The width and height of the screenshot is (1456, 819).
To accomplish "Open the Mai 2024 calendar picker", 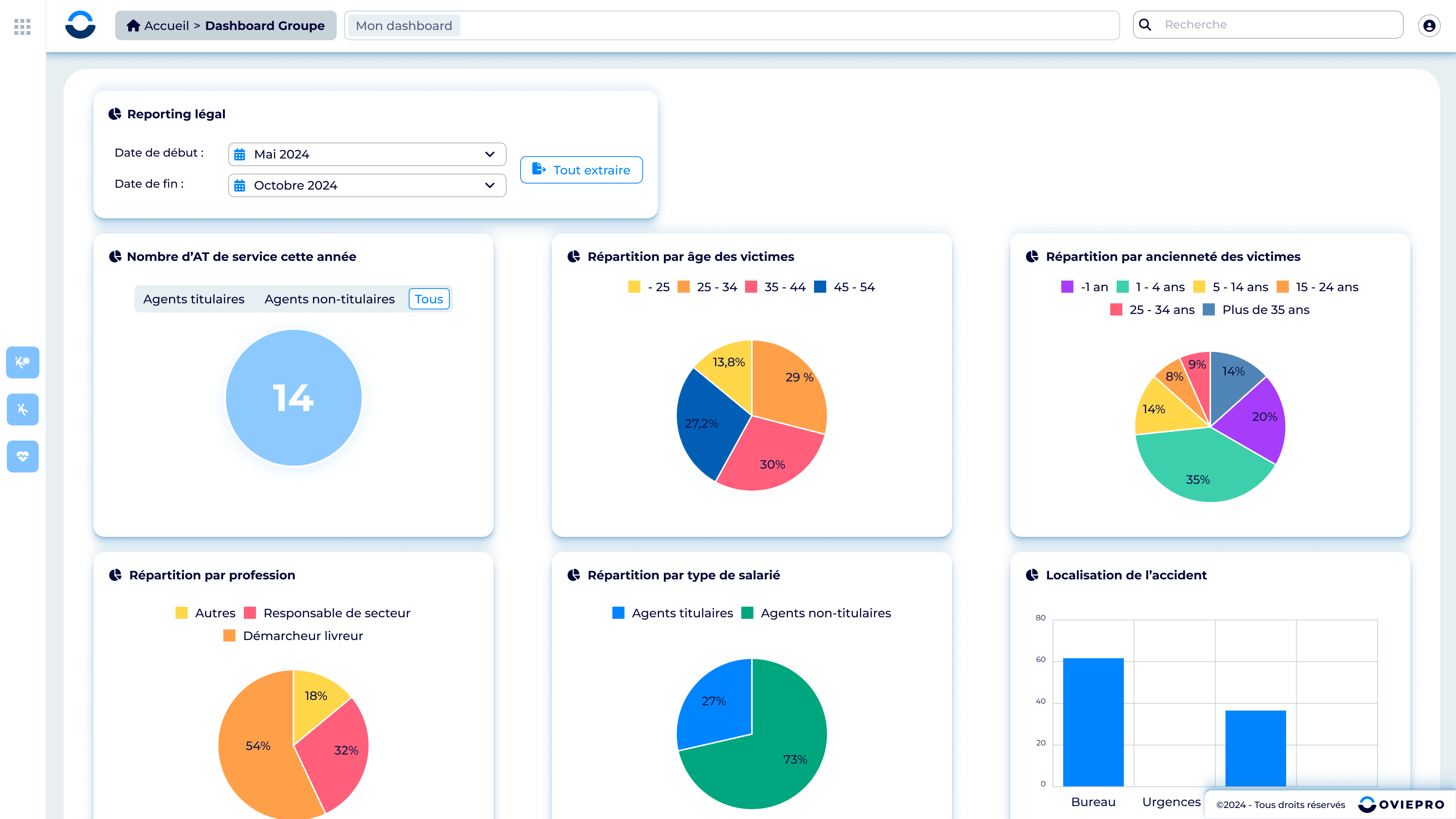I will 240,154.
